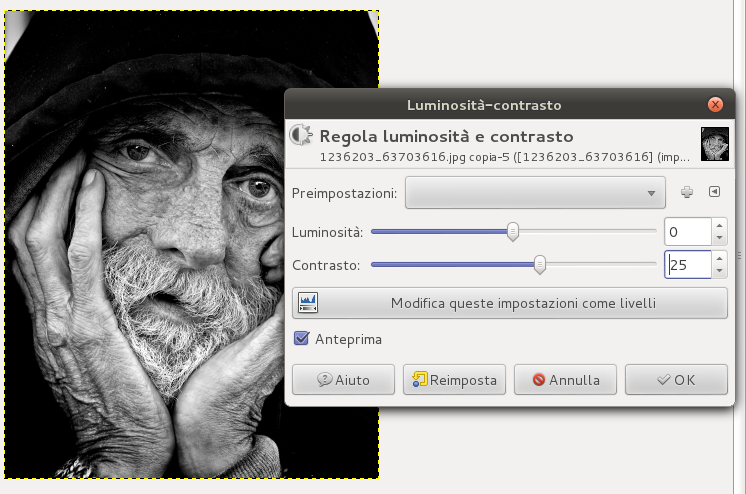Click the Aiuto help button
This screenshot has height=494, width=746.
(343, 380)
